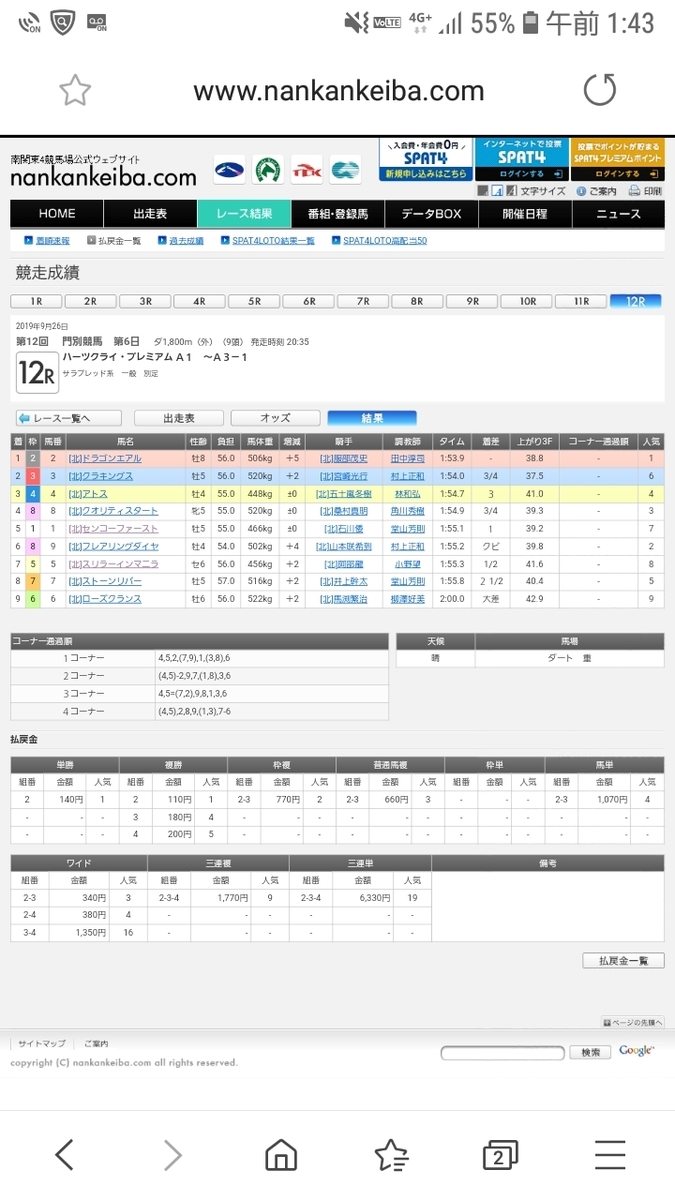Open horse アトス details
This screenshot has height=1200, width=675.
[x=88, y=494]
